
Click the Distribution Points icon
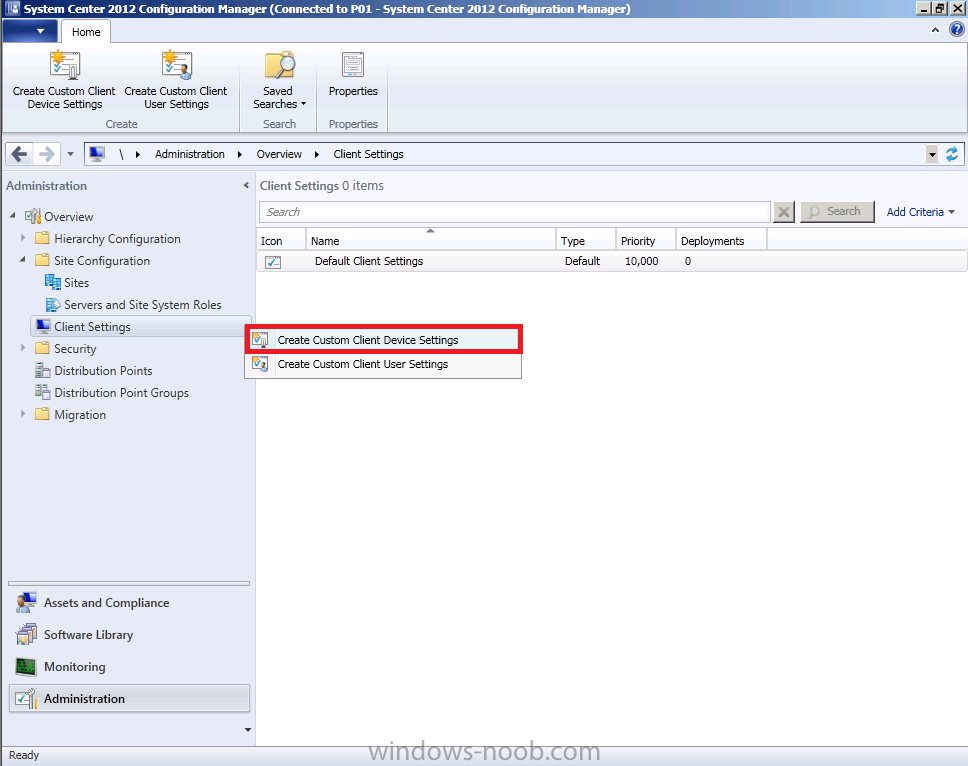tap(43, 370)
